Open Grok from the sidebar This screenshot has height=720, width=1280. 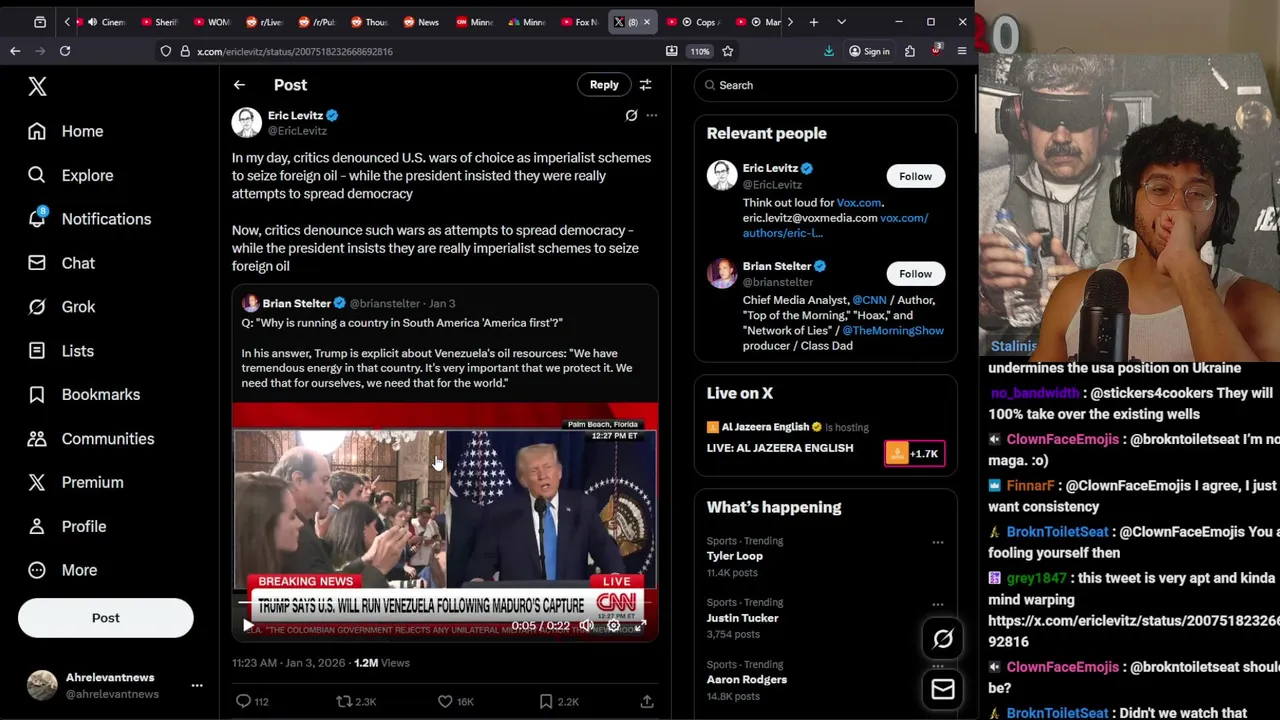click(x=61, y=307)
